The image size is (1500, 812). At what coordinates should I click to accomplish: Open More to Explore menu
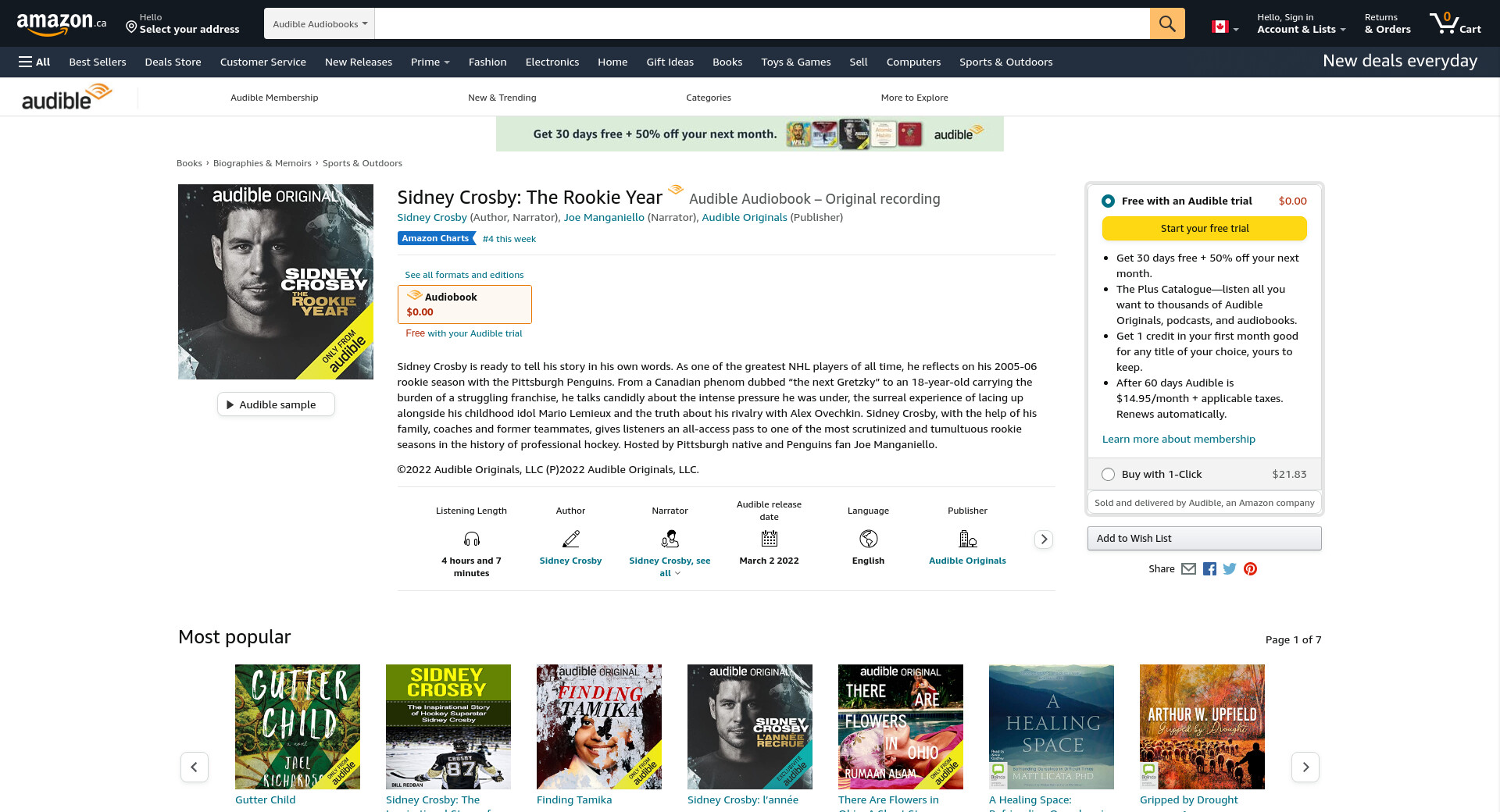tap(915, 98)
